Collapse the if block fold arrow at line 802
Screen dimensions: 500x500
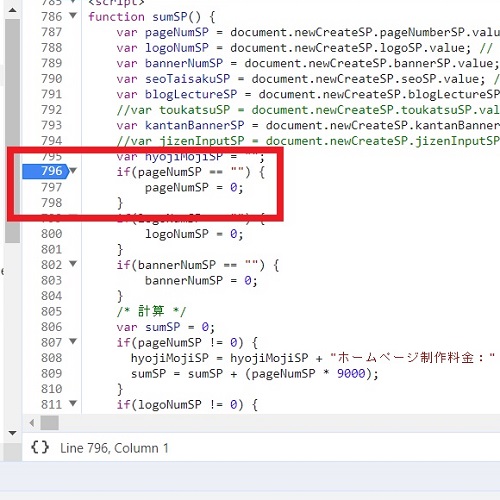(73, 264)
